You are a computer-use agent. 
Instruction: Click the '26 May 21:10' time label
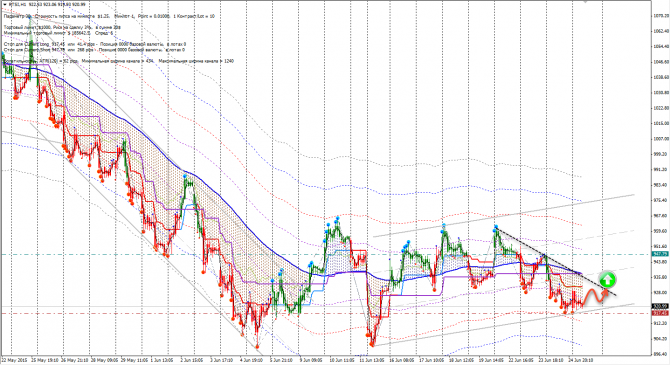click(74, 360)
